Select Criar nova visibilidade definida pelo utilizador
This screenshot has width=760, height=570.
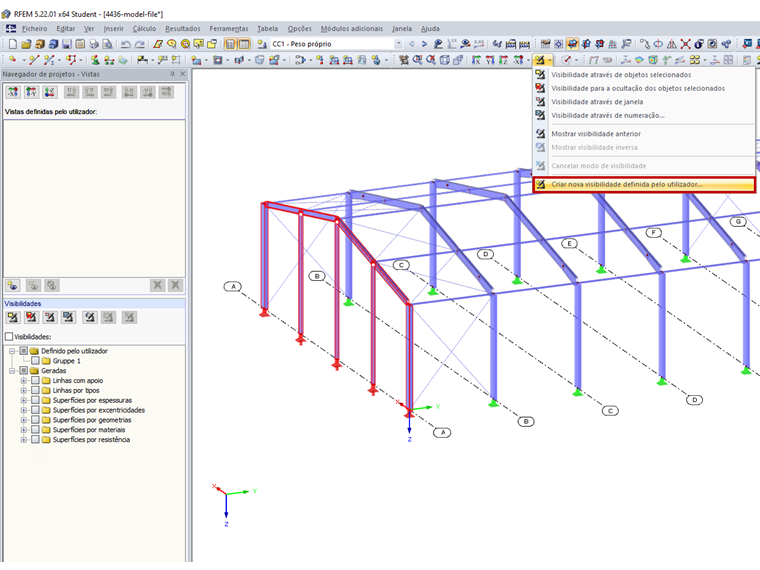[644, 185]
